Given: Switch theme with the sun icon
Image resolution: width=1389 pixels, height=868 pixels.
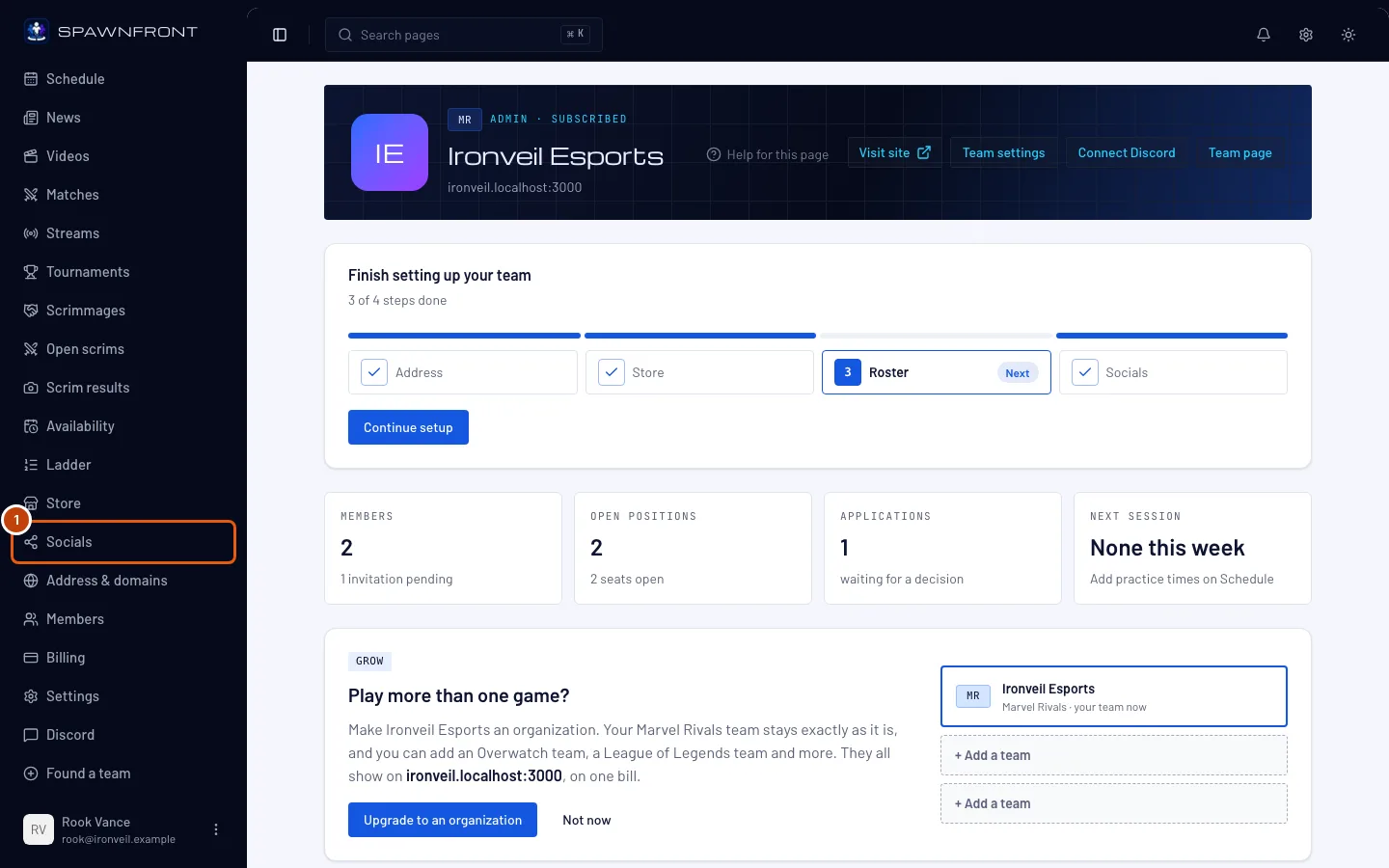Looking at the screenshot, I should point(1348,35).
